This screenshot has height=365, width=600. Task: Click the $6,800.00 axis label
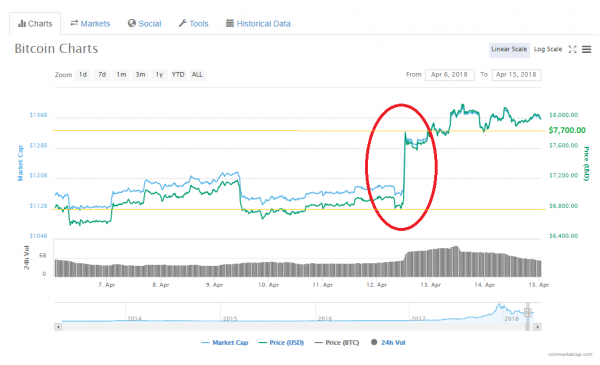pos(563,206)
